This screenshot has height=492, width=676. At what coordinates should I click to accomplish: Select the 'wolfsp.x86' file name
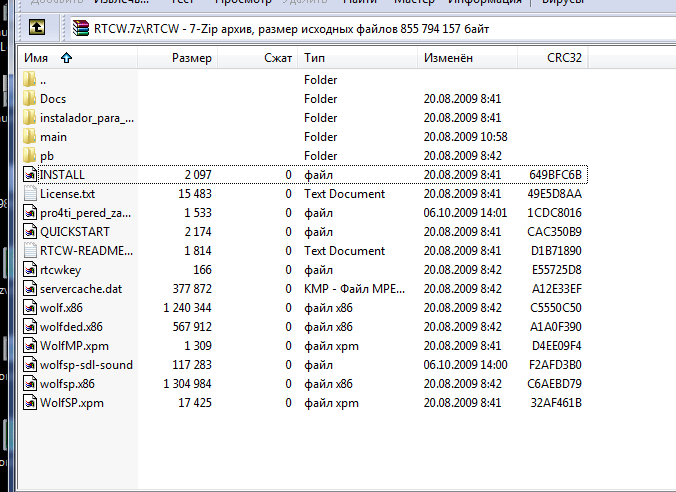coord(67,384)
